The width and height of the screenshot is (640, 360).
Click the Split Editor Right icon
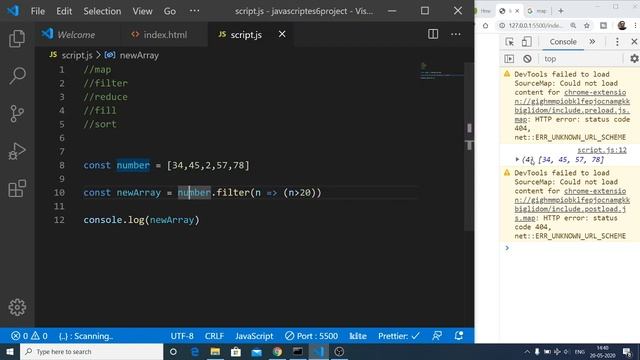[x=433, y=34]
